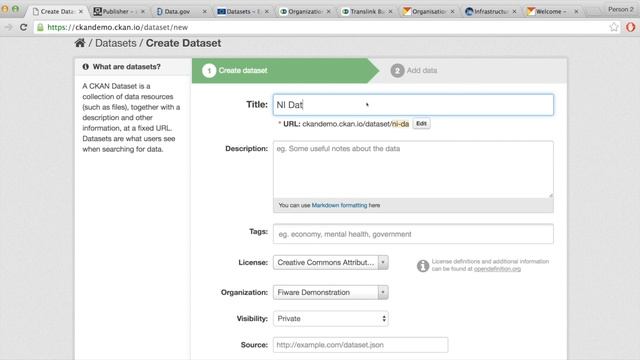The image size is (640, 360).
Task: Open the Organization dropdown
Action: pyautogui.click(x=331, y=292)
